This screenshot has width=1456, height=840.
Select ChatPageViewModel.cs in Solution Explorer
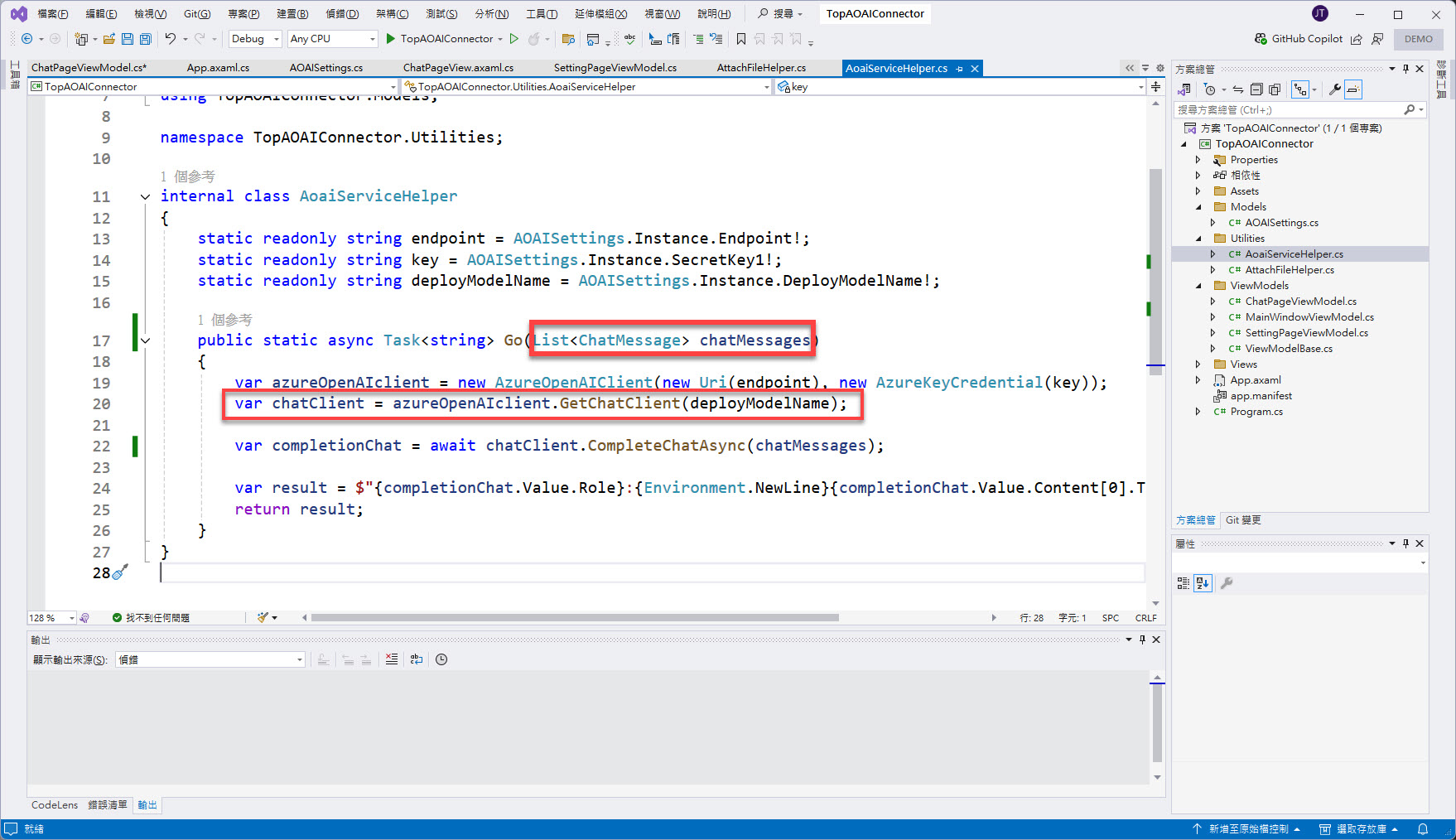coord(1300,302)
